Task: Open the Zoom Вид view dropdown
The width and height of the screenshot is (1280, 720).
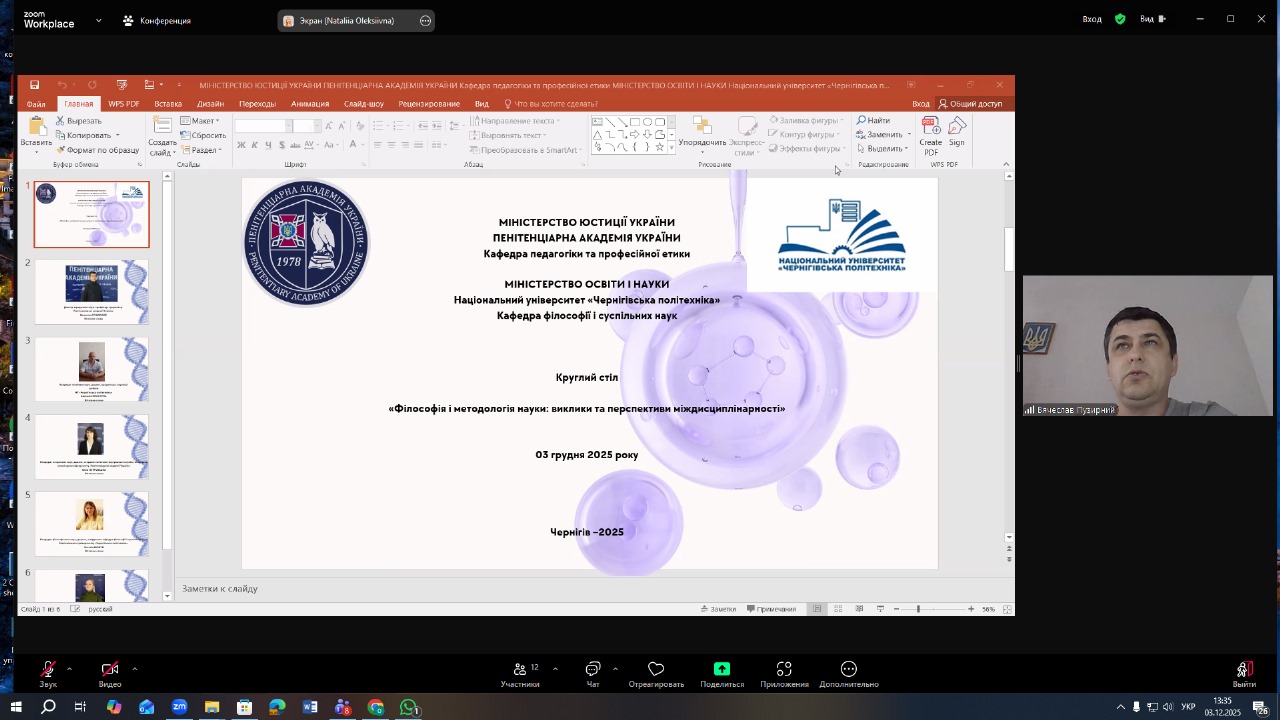Action: (x=1153, y=19)
